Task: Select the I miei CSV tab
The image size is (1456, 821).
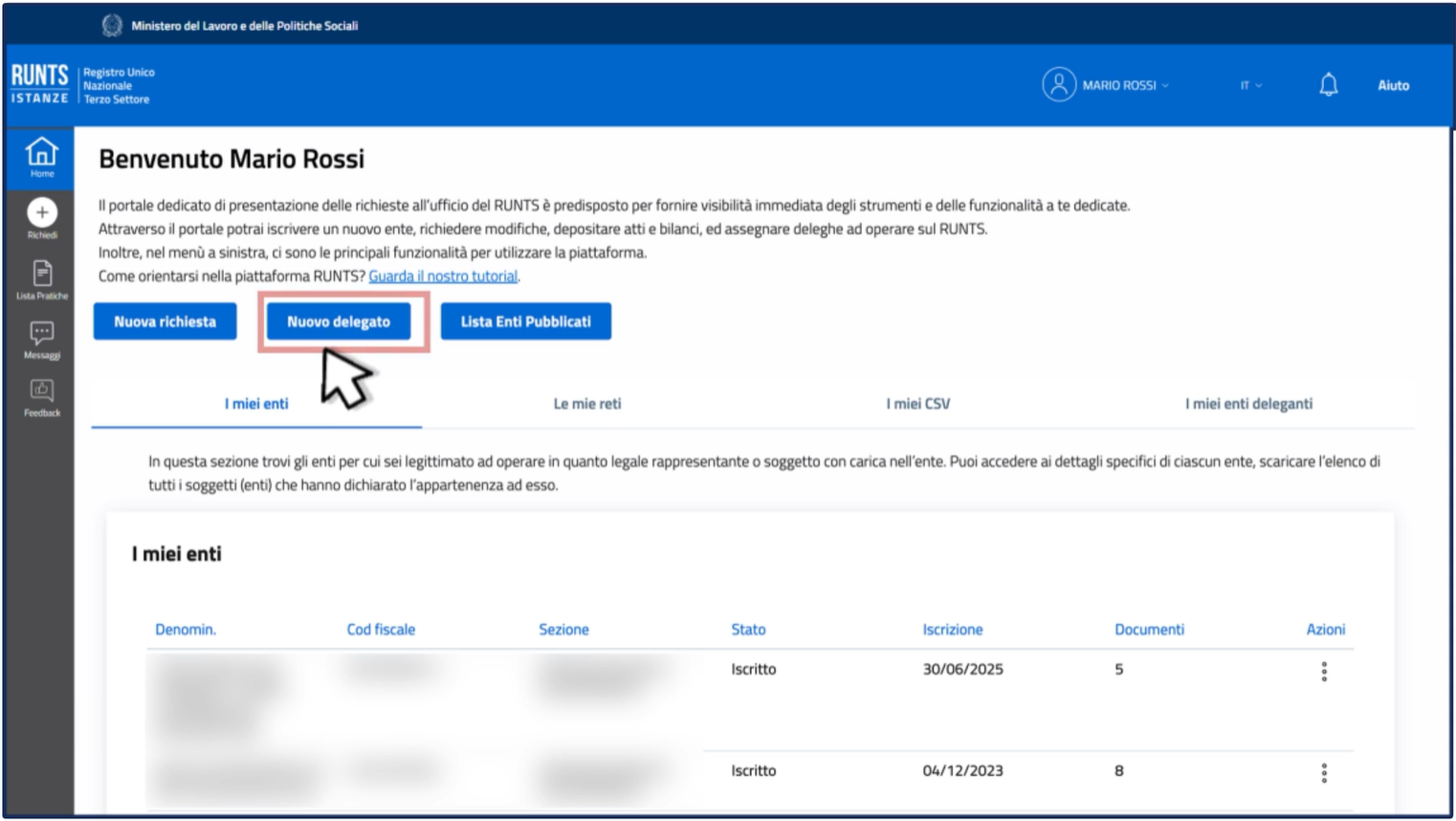Action: click(x=917, y=404)
